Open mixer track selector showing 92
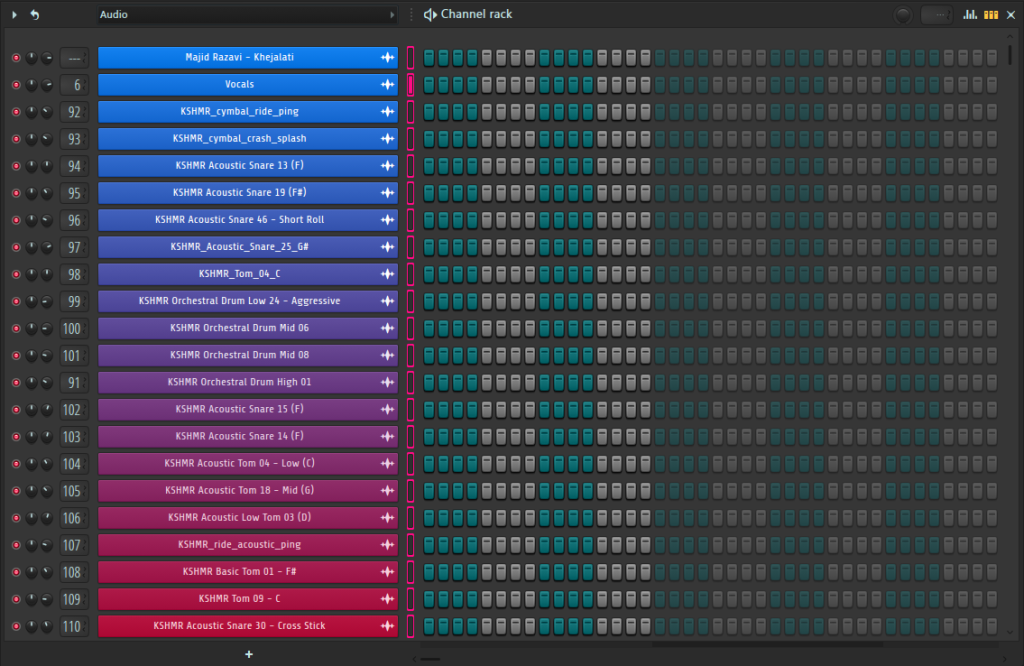Image resolution: width=1024 pixels, height=666 pixels. pos(74,112)
